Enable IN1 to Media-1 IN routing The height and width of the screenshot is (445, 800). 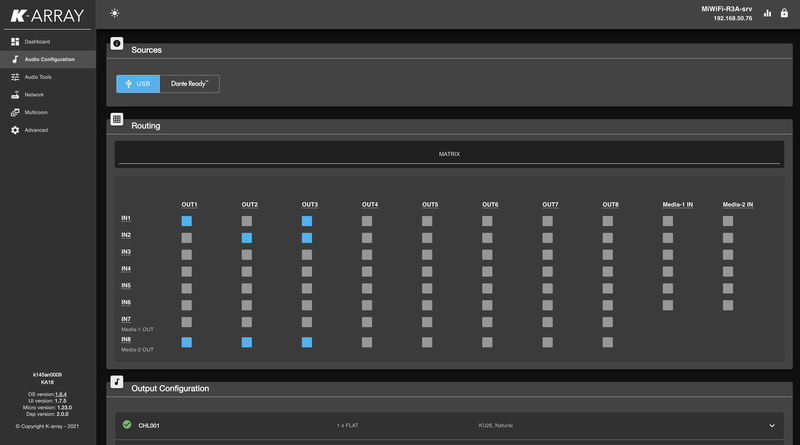click(667, 221)
